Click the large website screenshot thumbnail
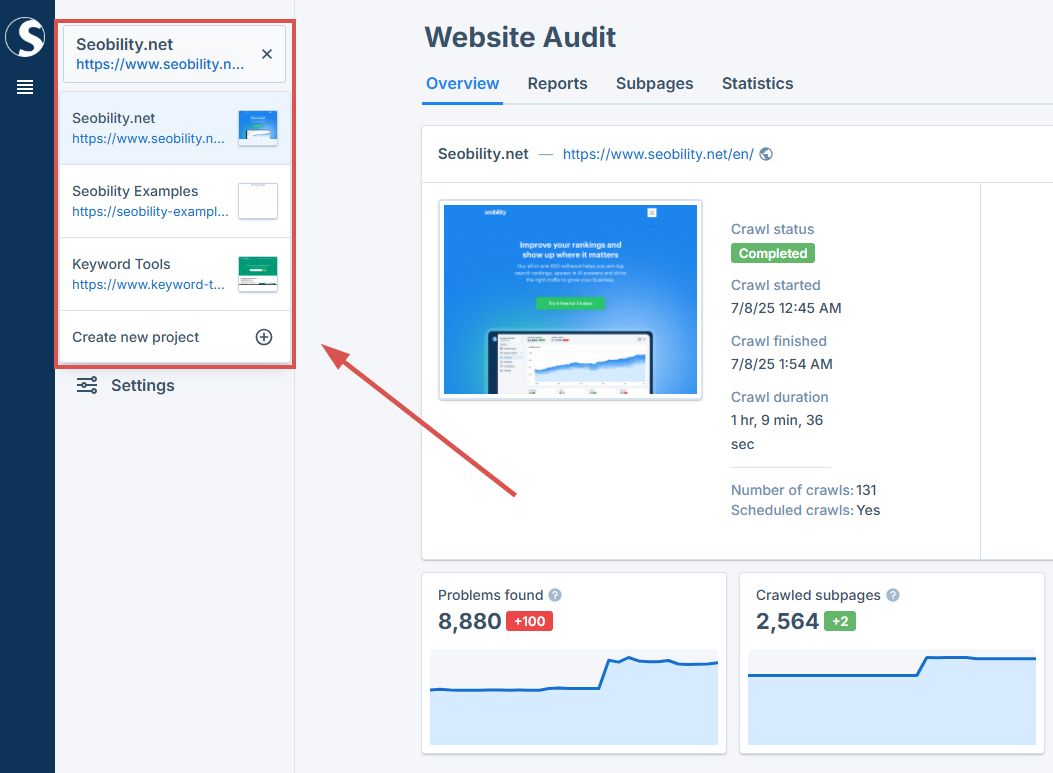1053x773 pixels. pyautogui.click(x=570, y=300)
